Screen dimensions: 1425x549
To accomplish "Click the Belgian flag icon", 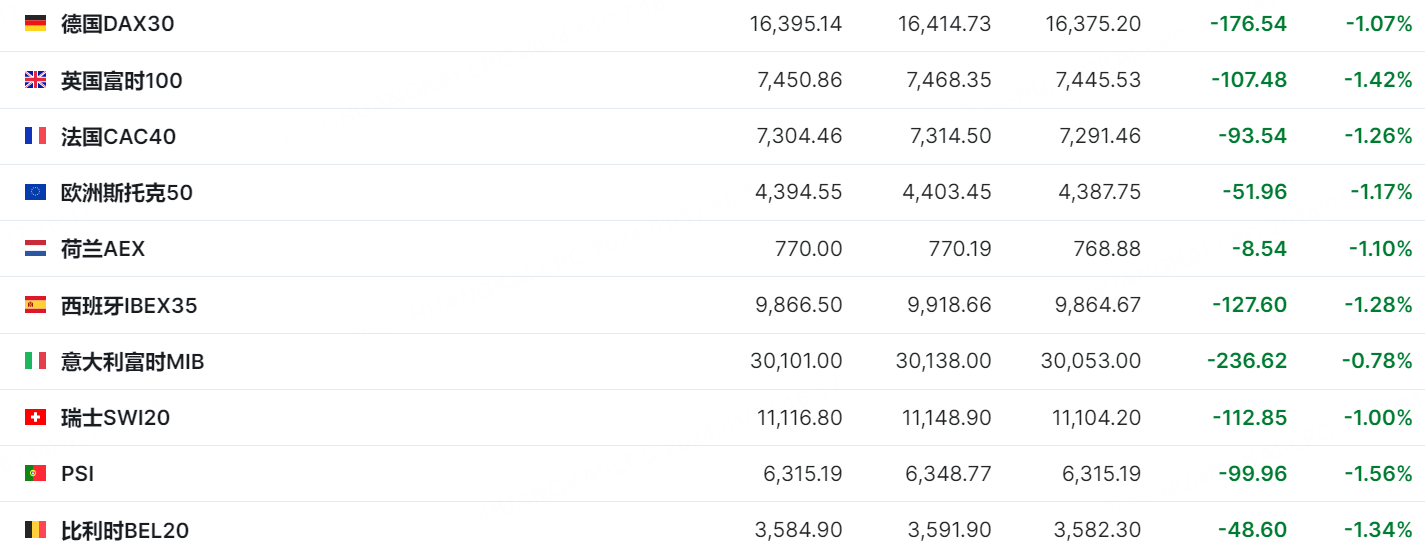I will (x=35, y=530).
